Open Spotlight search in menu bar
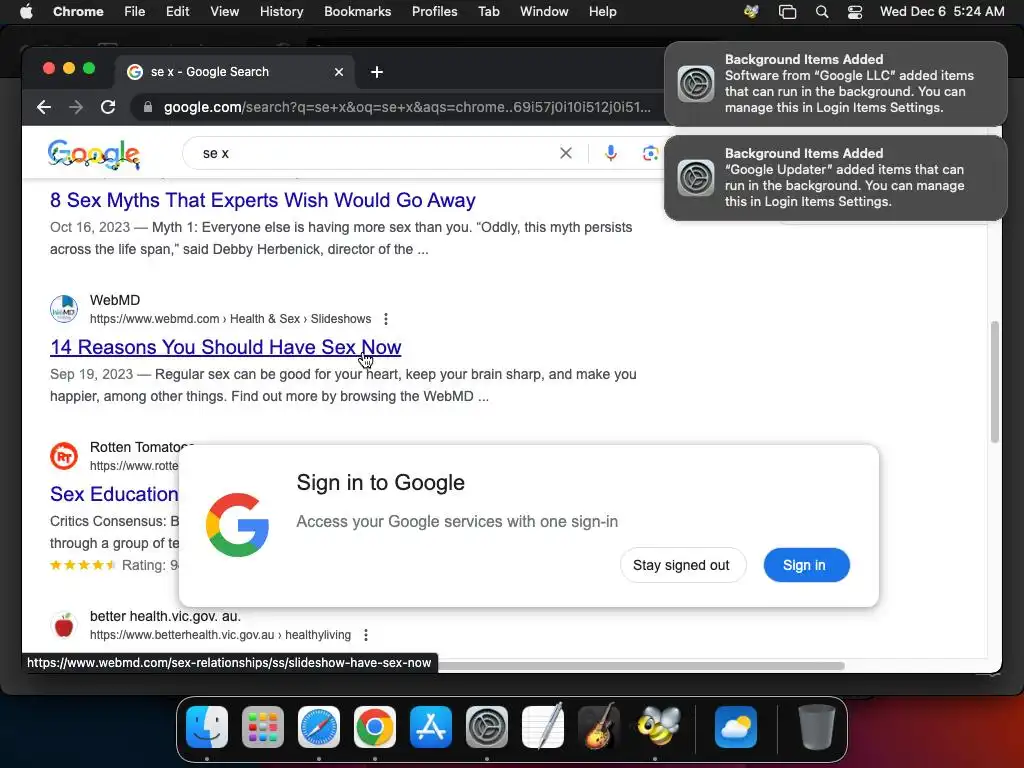The width and height of the screenshot is (1024, 768). coord(822,12)
